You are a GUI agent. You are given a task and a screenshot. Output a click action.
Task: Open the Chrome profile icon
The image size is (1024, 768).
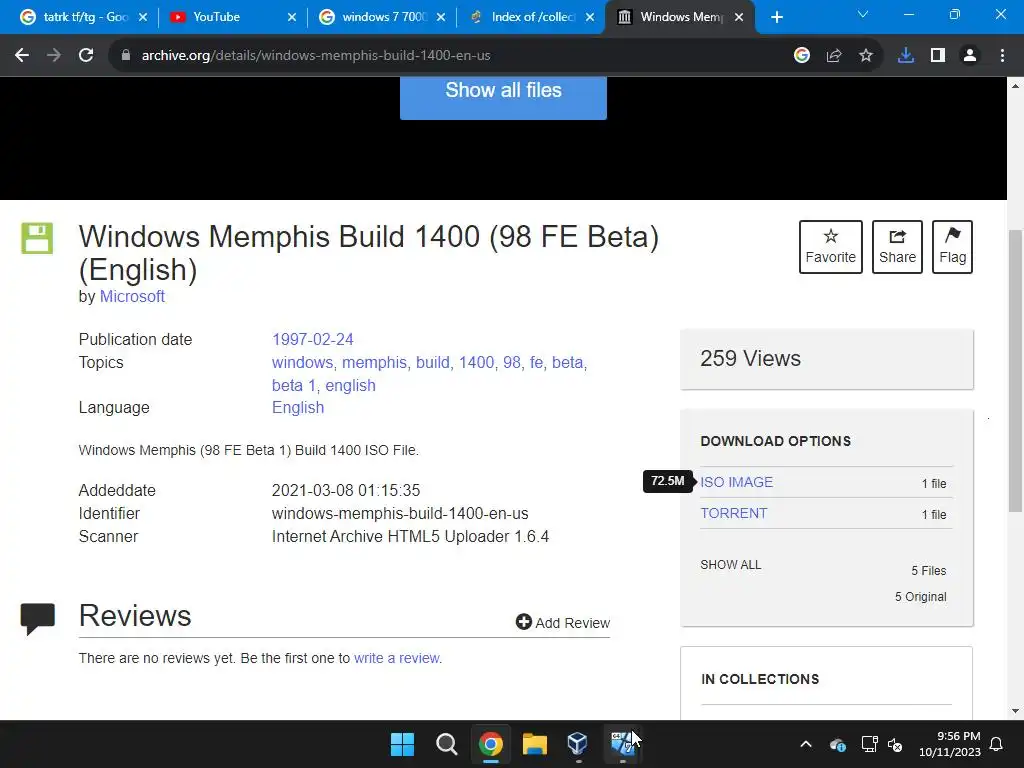[x=970, y=56]
